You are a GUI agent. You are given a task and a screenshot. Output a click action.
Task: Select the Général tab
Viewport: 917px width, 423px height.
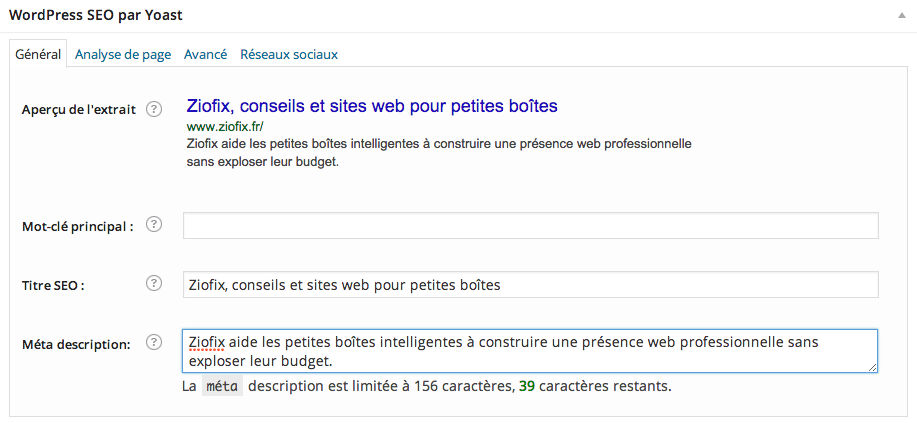pyautogui.click(x=38, y=54)
